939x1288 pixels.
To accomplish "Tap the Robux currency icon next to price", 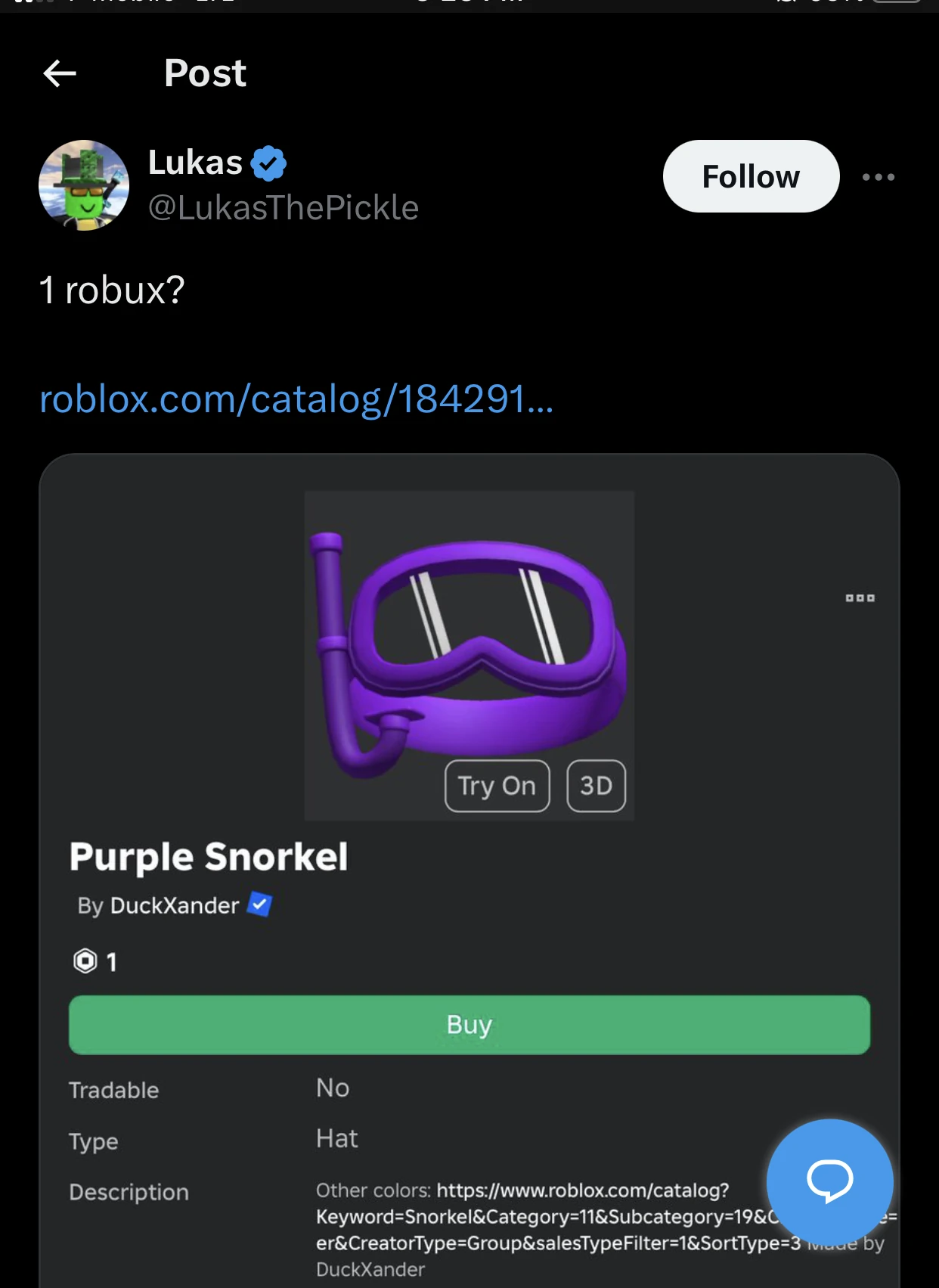I will [85, 961].
